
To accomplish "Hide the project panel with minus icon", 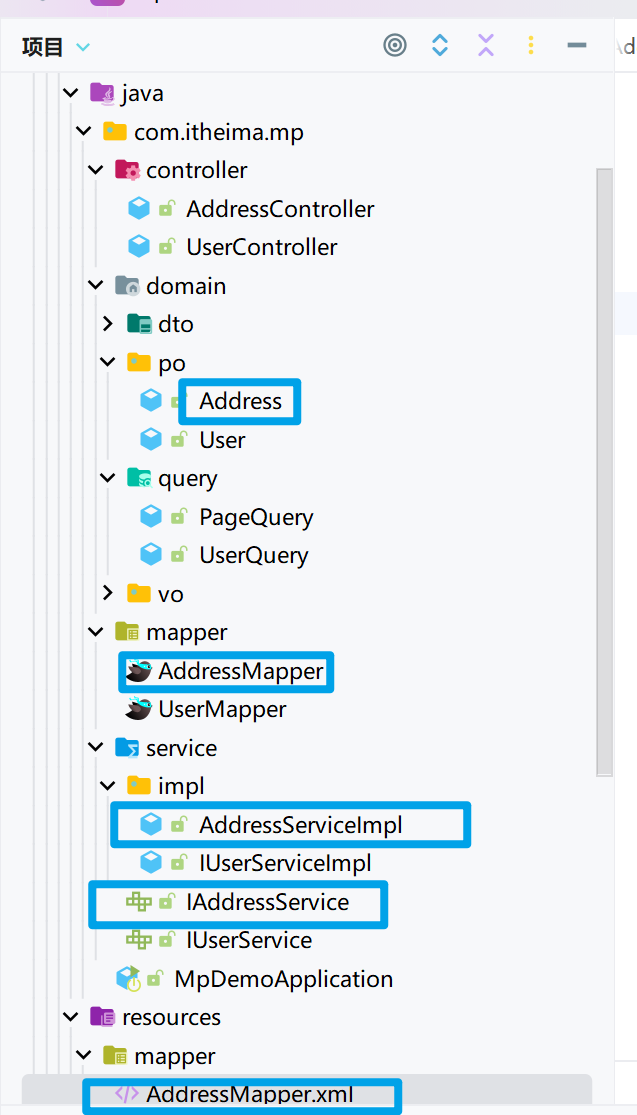I will [576, 45].
